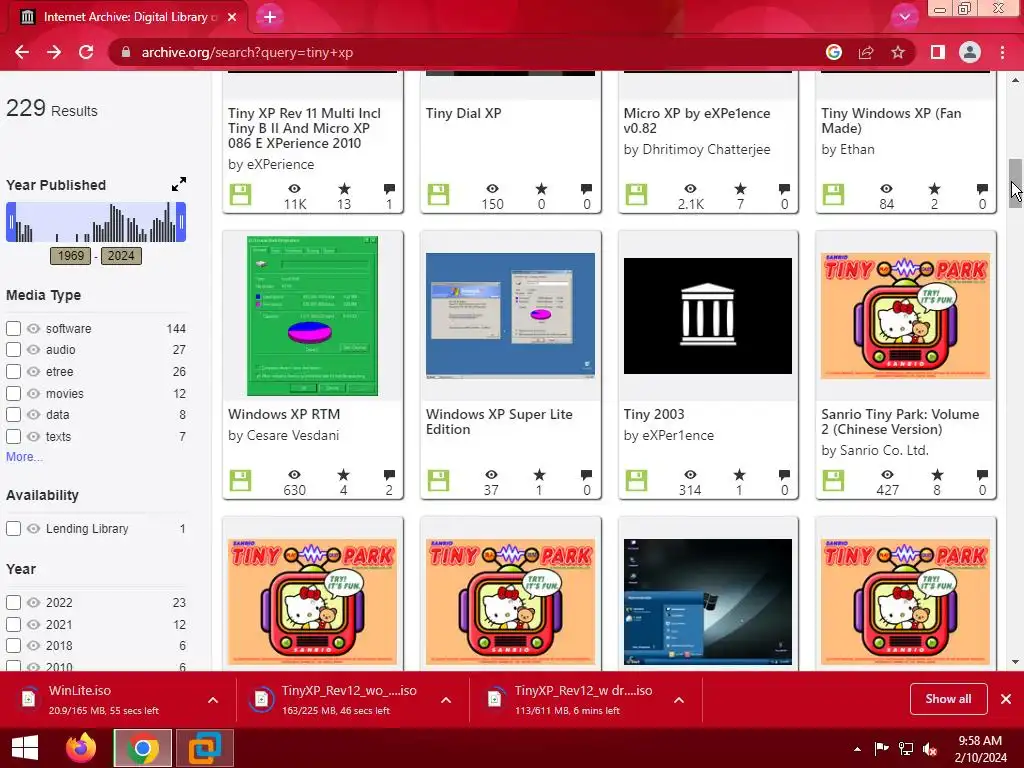
Task: Bookmark this page with the star
Action: 898,52
